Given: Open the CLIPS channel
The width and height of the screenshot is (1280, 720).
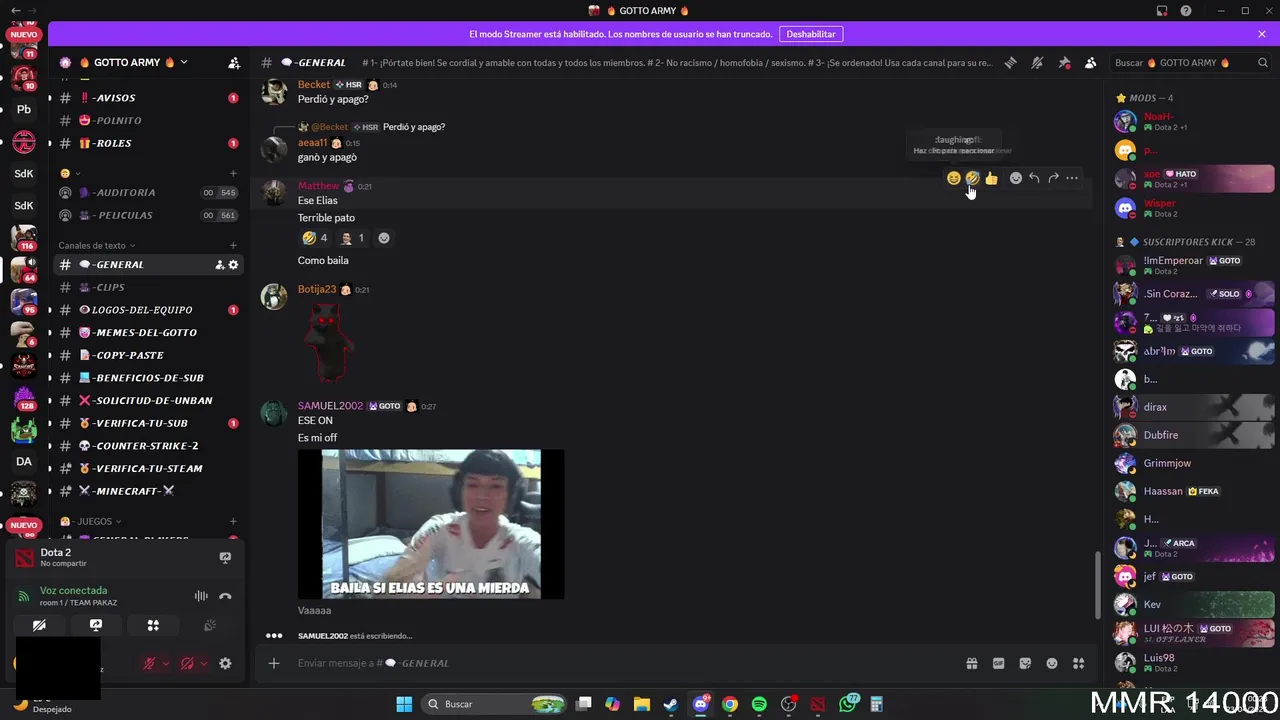Looking at the screenshot, I should coord(147,287).
